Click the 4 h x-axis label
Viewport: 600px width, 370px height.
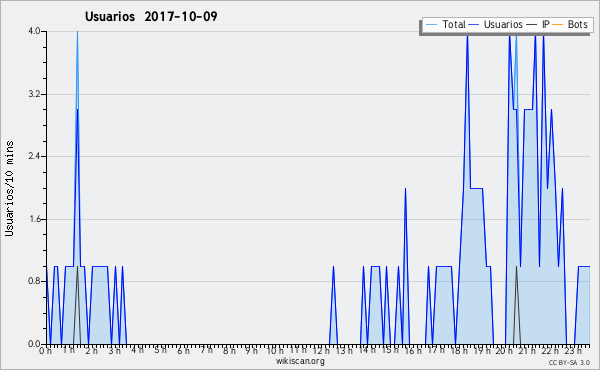click(x=137, y=350)
